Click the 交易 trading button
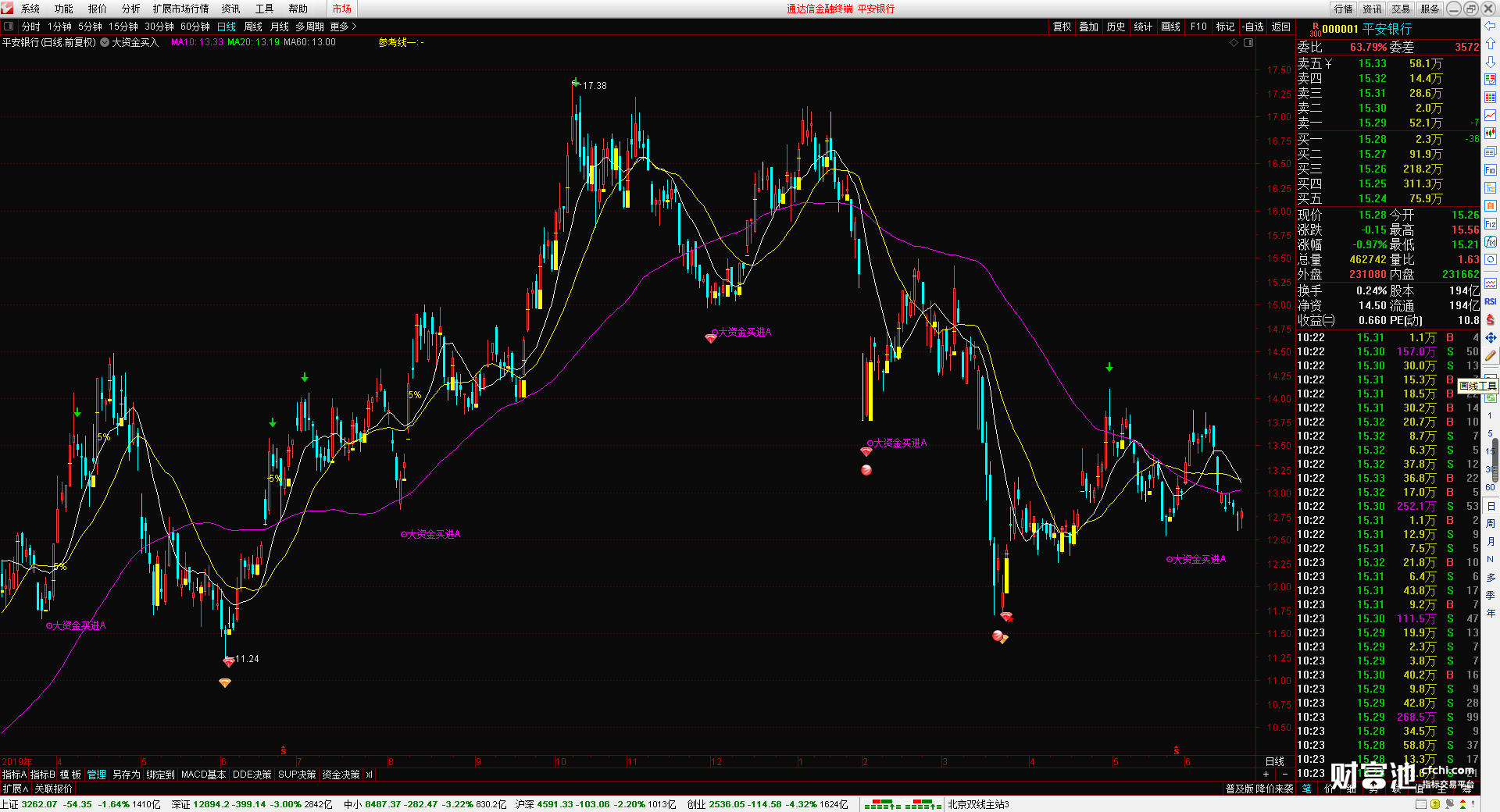 [x=1402, y=9]
